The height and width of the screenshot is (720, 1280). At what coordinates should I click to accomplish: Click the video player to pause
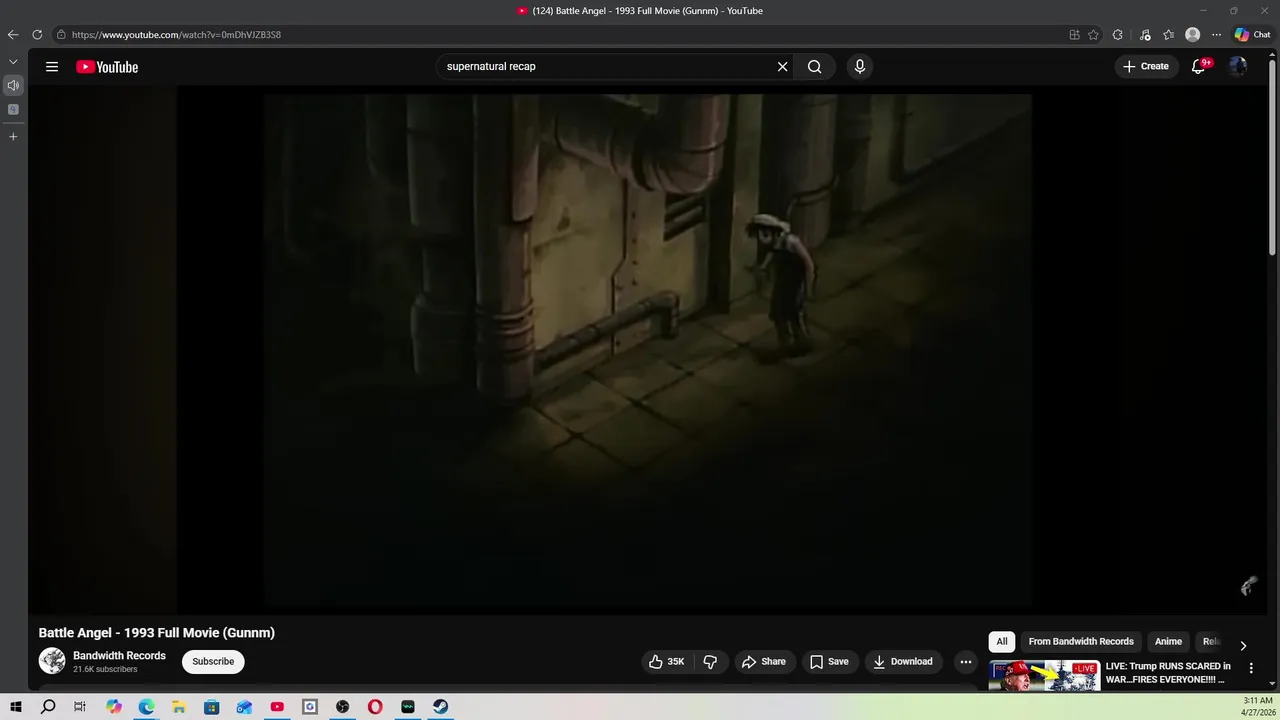pos(648,350)
